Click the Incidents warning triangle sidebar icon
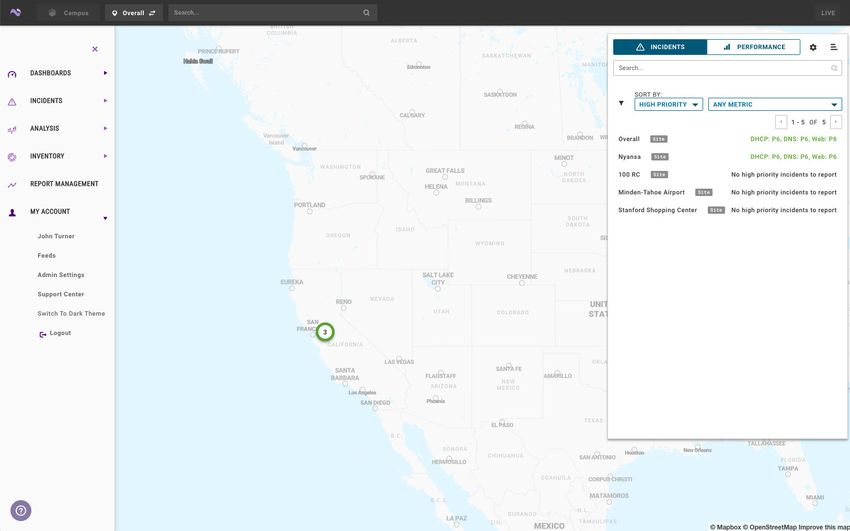 12,101
